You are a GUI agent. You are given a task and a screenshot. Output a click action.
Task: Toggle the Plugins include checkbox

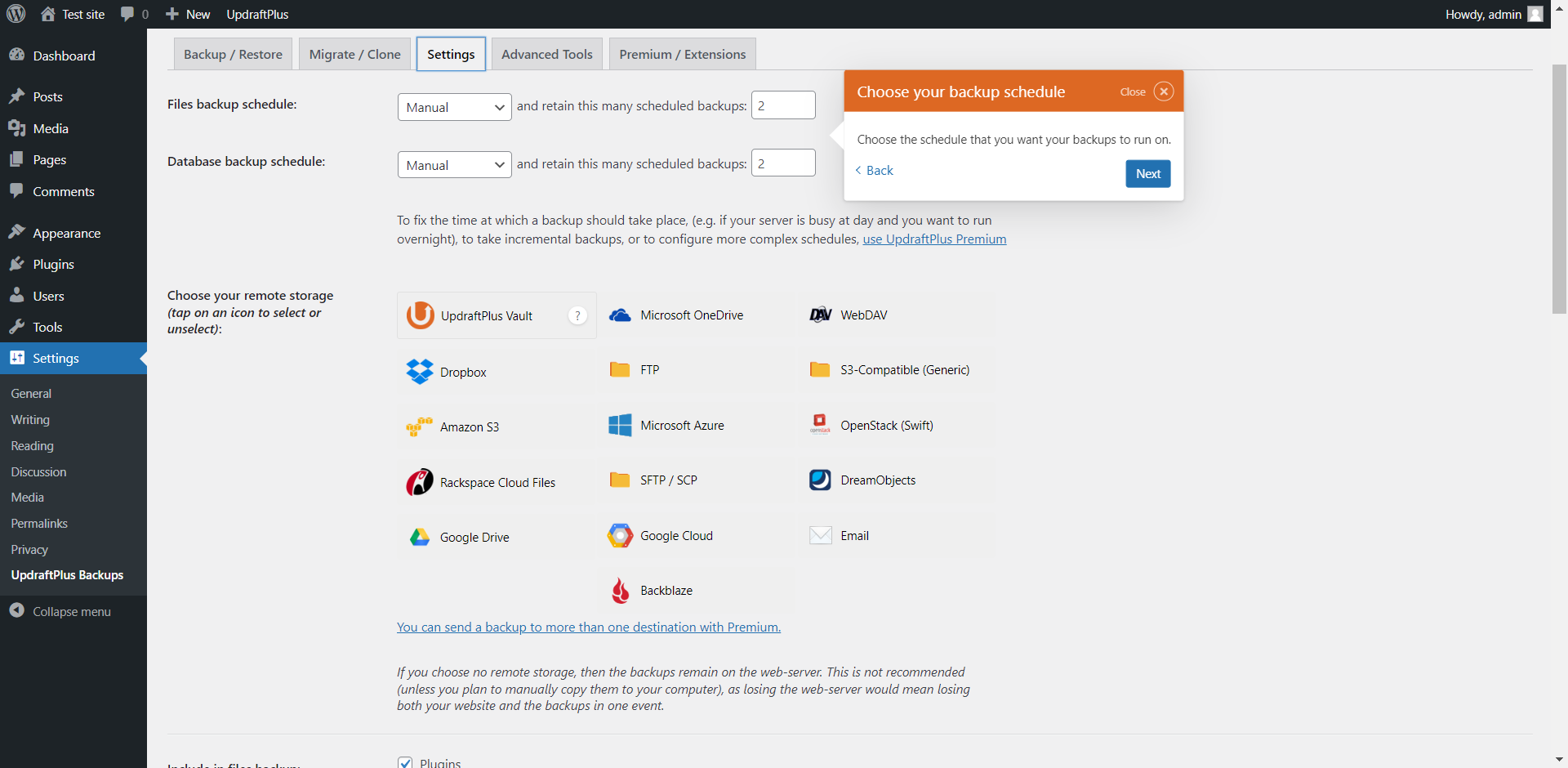click(405, 762)
